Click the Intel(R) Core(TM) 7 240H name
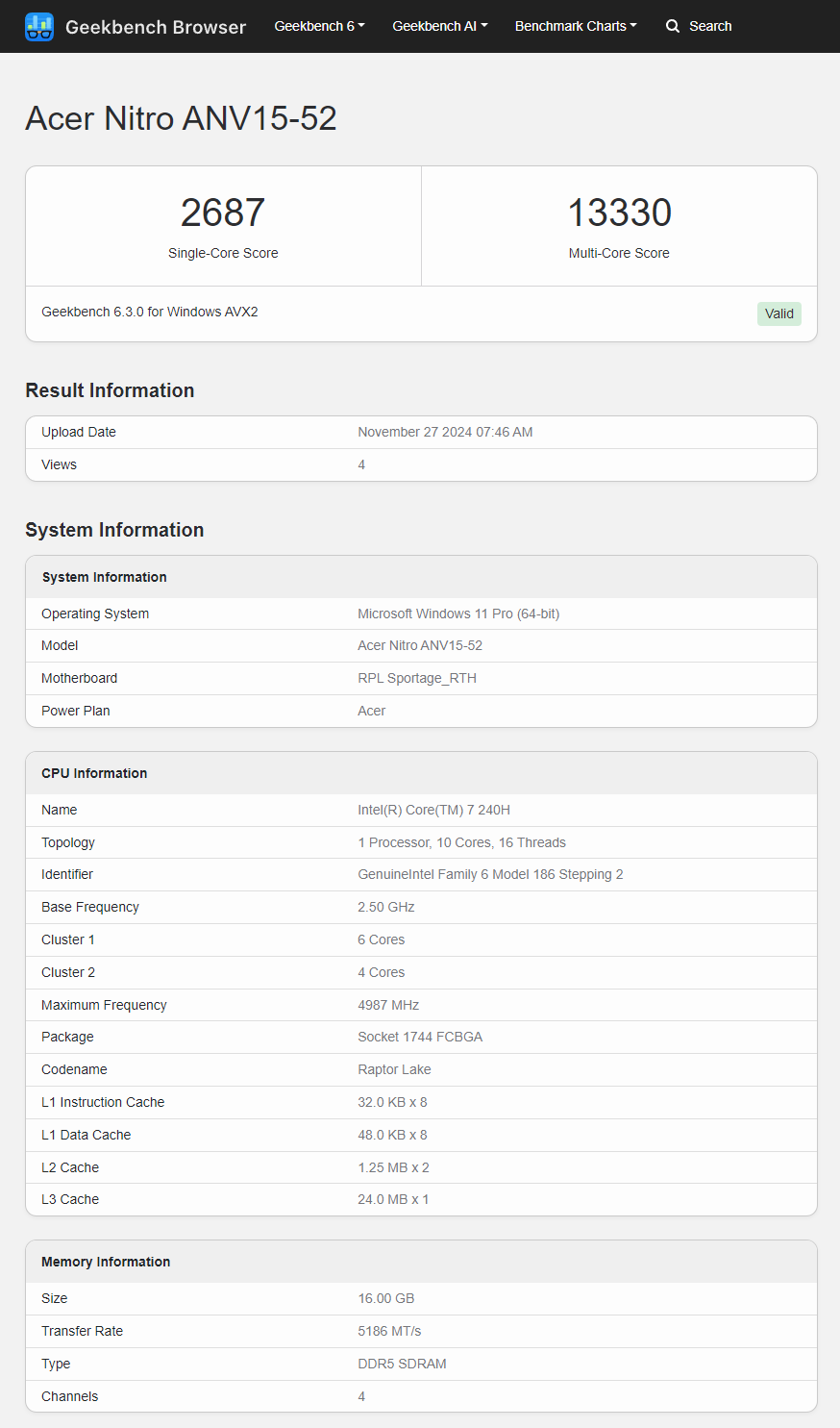This screenshot has height=1428, width=840. coord(433,810)
